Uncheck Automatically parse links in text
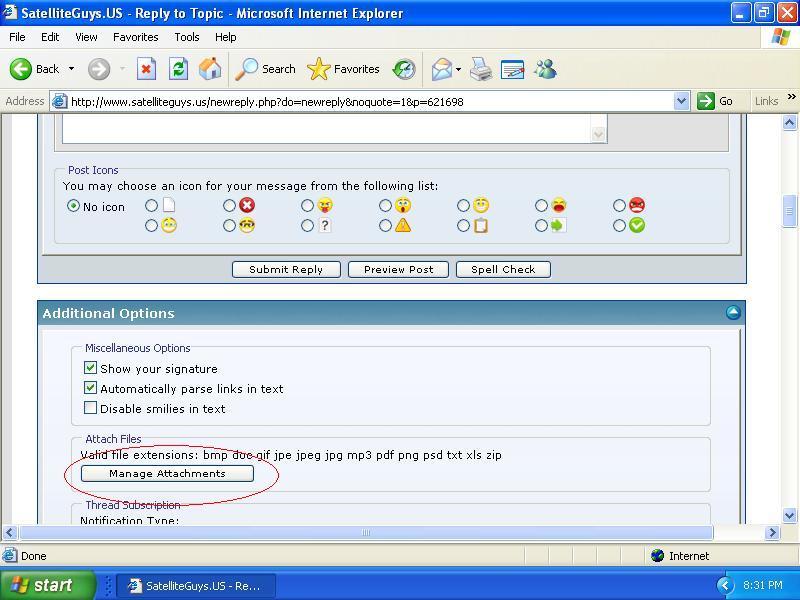Screen dimensions: 800x600 pos(90,388)
